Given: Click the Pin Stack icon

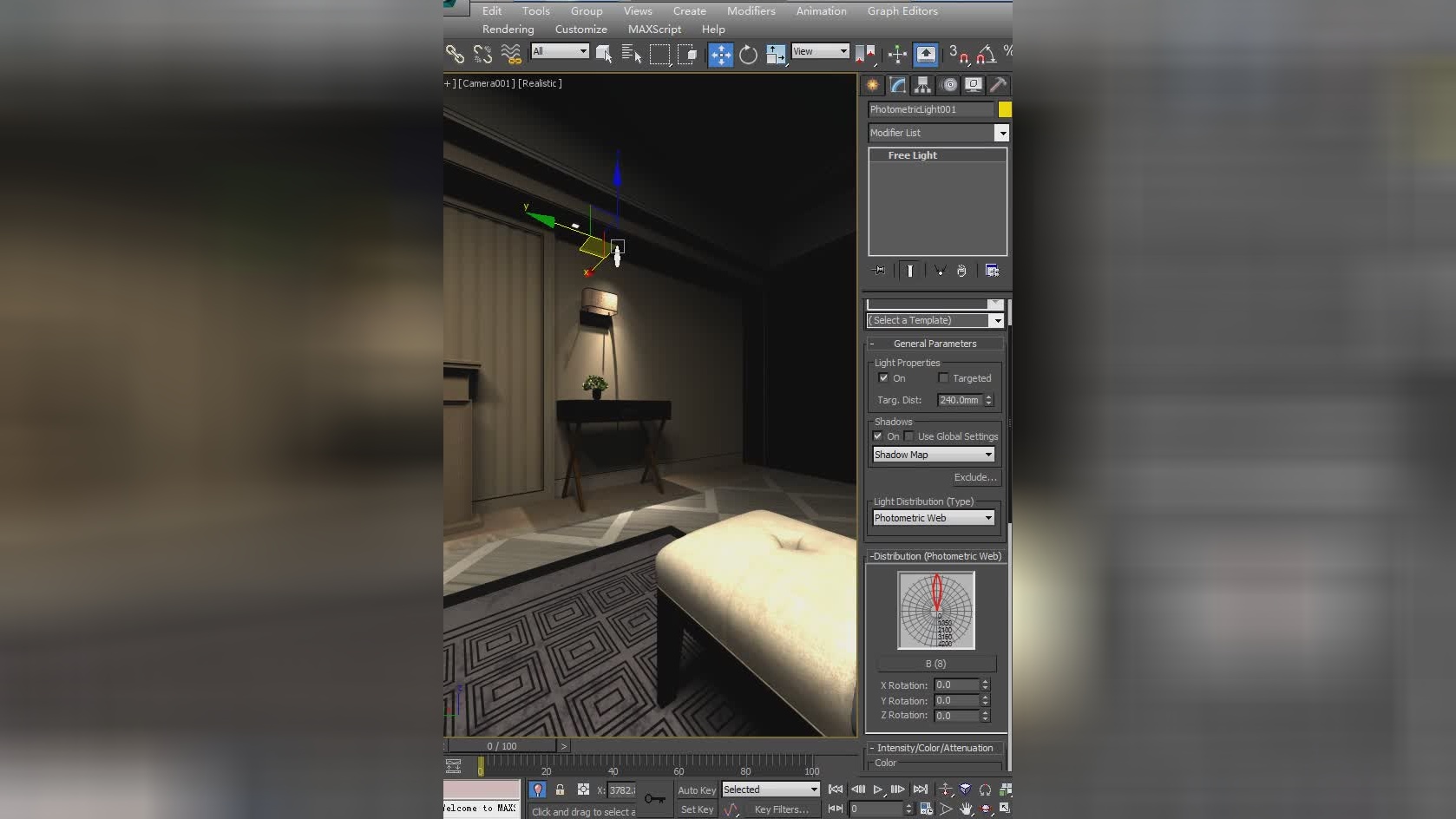Looking at the screenshot, I should point(879,271).
